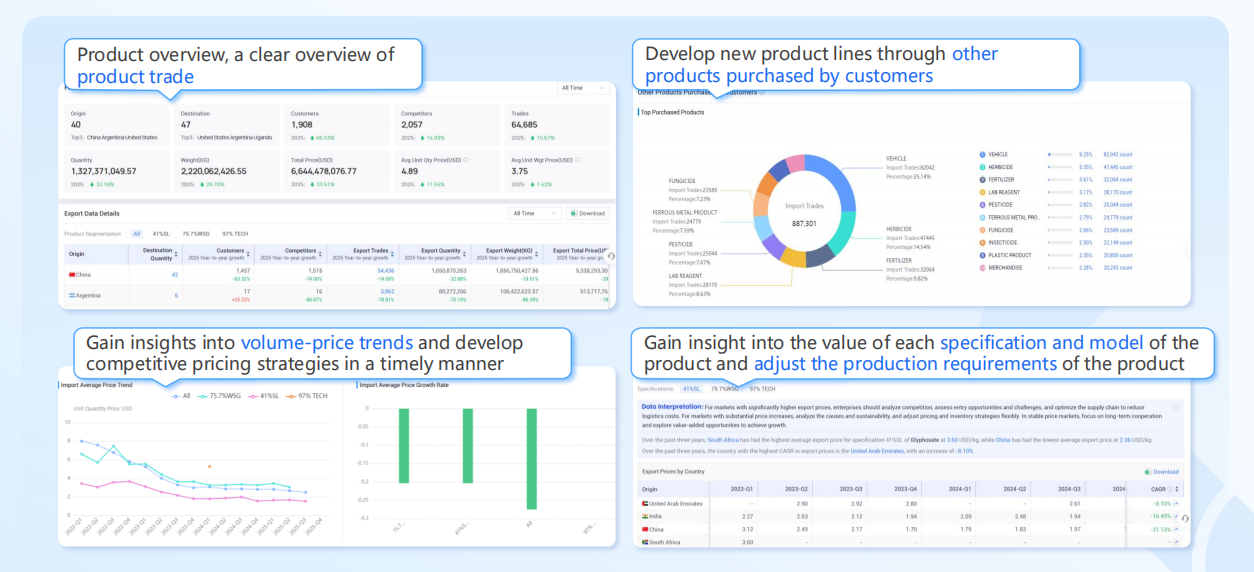This screenshot has width=1254, height=572.
Task: Click the sort arrows on Destination Quantity column
Action: 177,254
